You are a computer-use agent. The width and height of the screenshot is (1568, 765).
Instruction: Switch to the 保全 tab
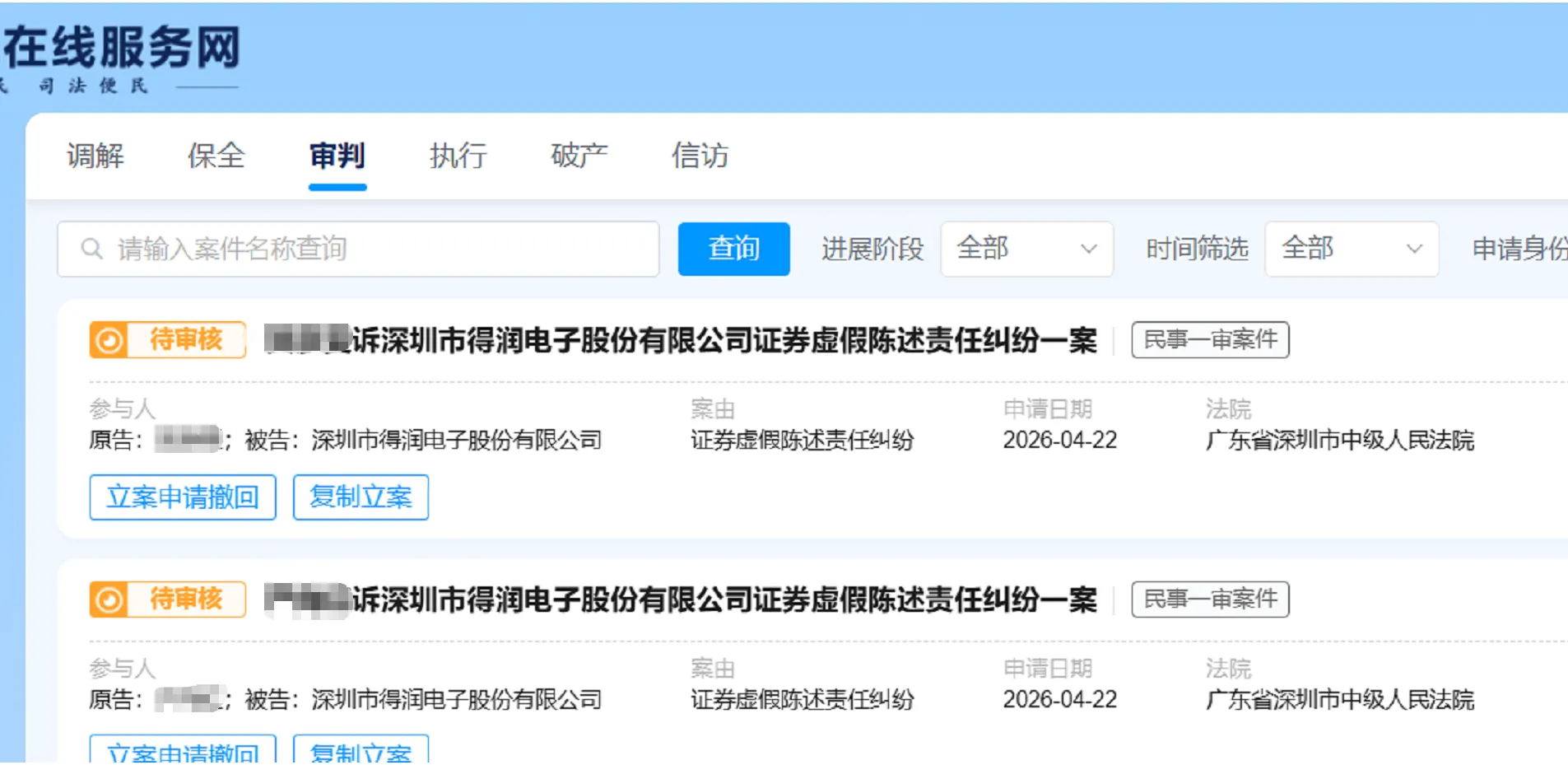(216, 155)
